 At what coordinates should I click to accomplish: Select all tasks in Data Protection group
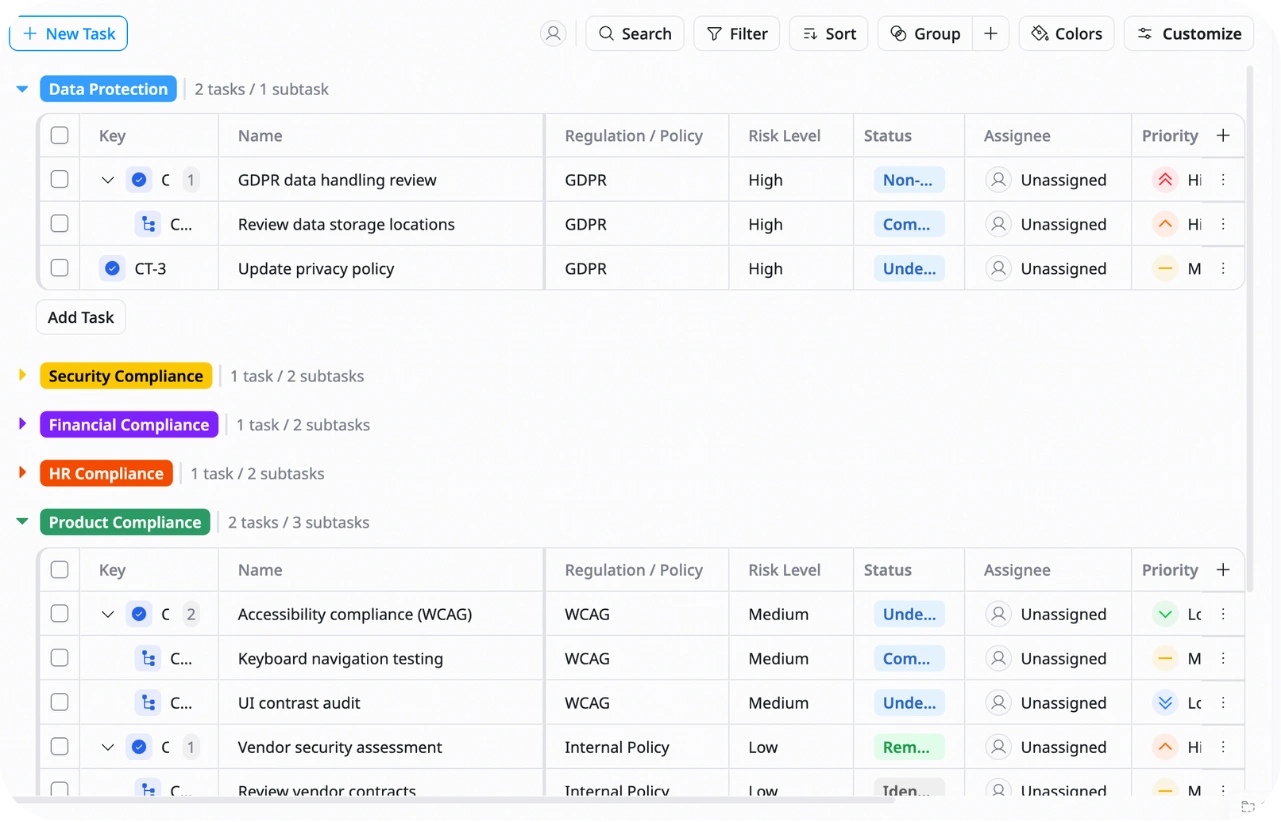pyautogui.click(x=60, y=136)
